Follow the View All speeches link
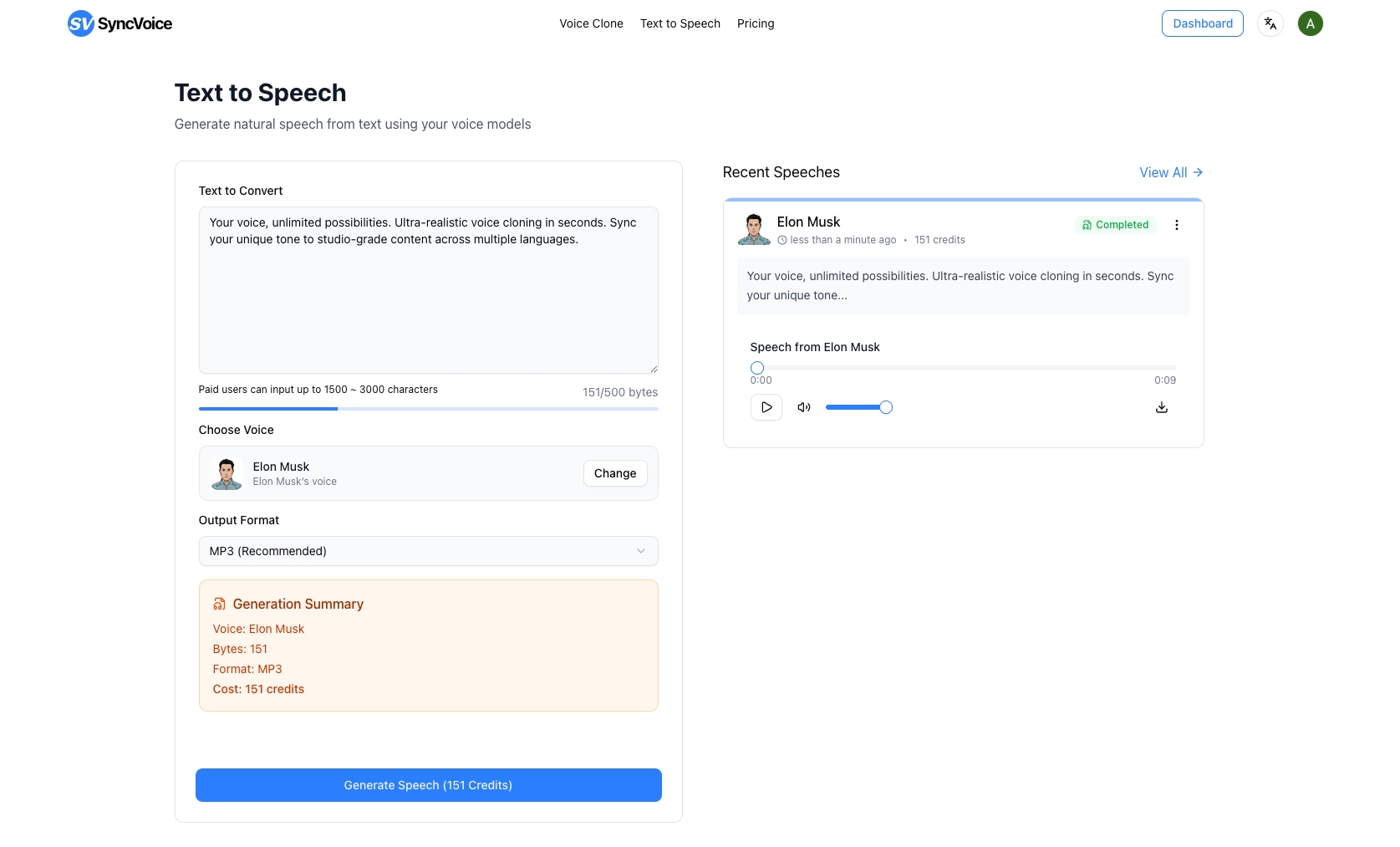 [x=1170, y=172]
